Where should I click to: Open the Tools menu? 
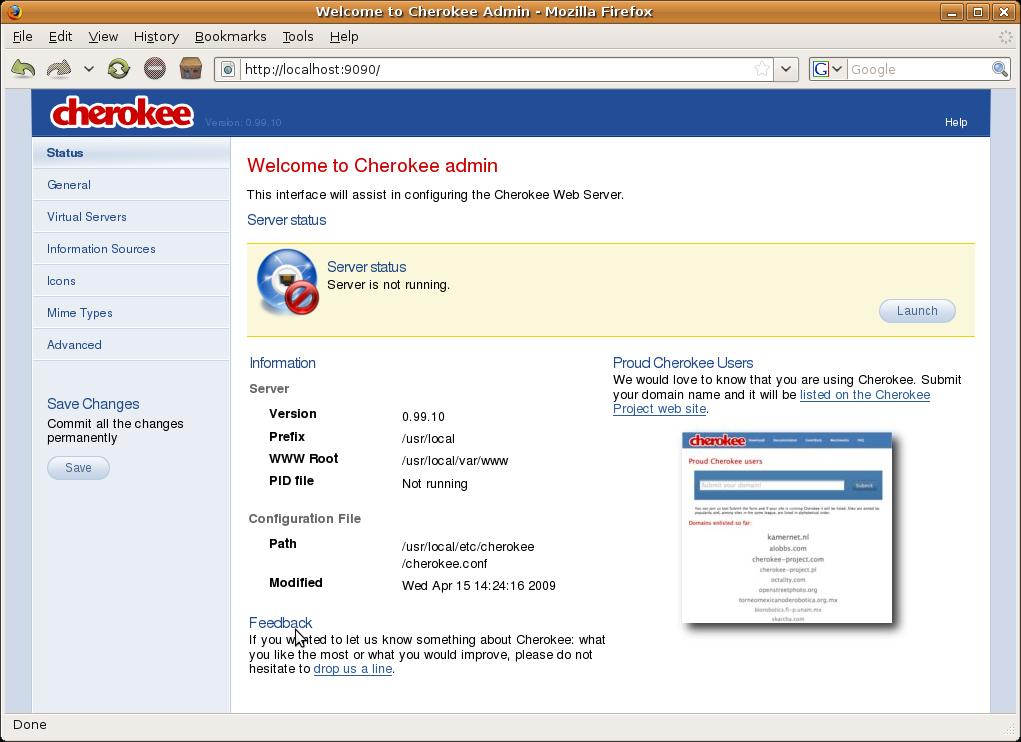coord(297,36)
